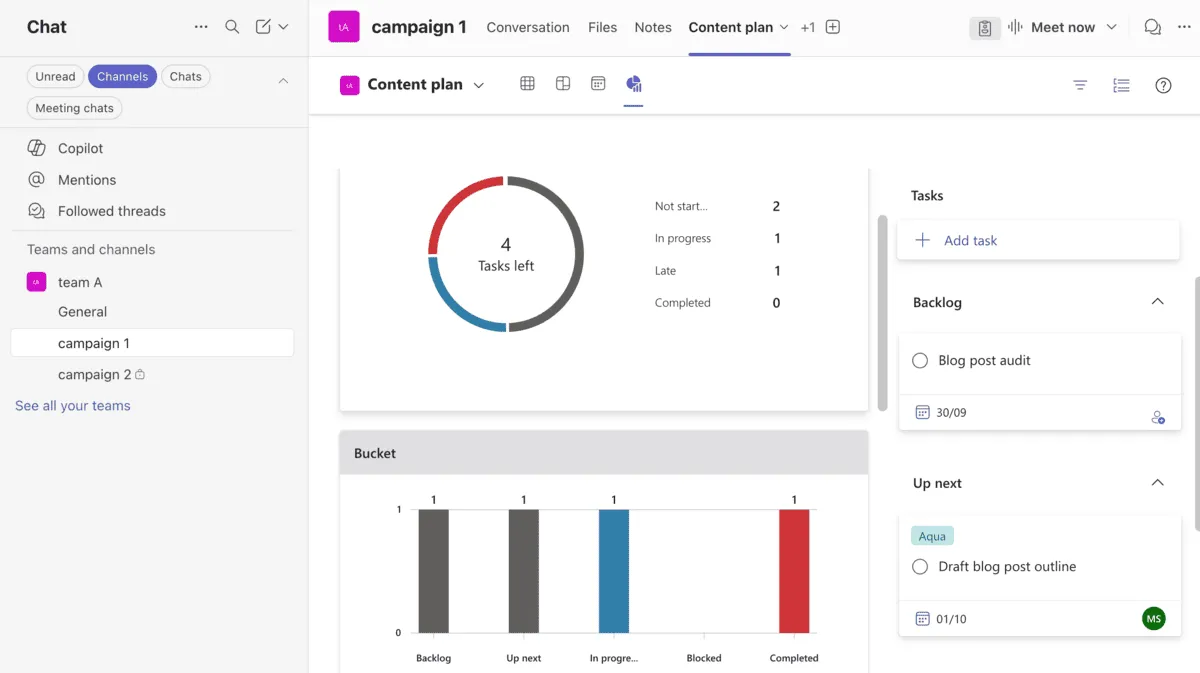The image size is (1200, 673).
Task: Select the Unread filter pill
Action: point(55,76)
